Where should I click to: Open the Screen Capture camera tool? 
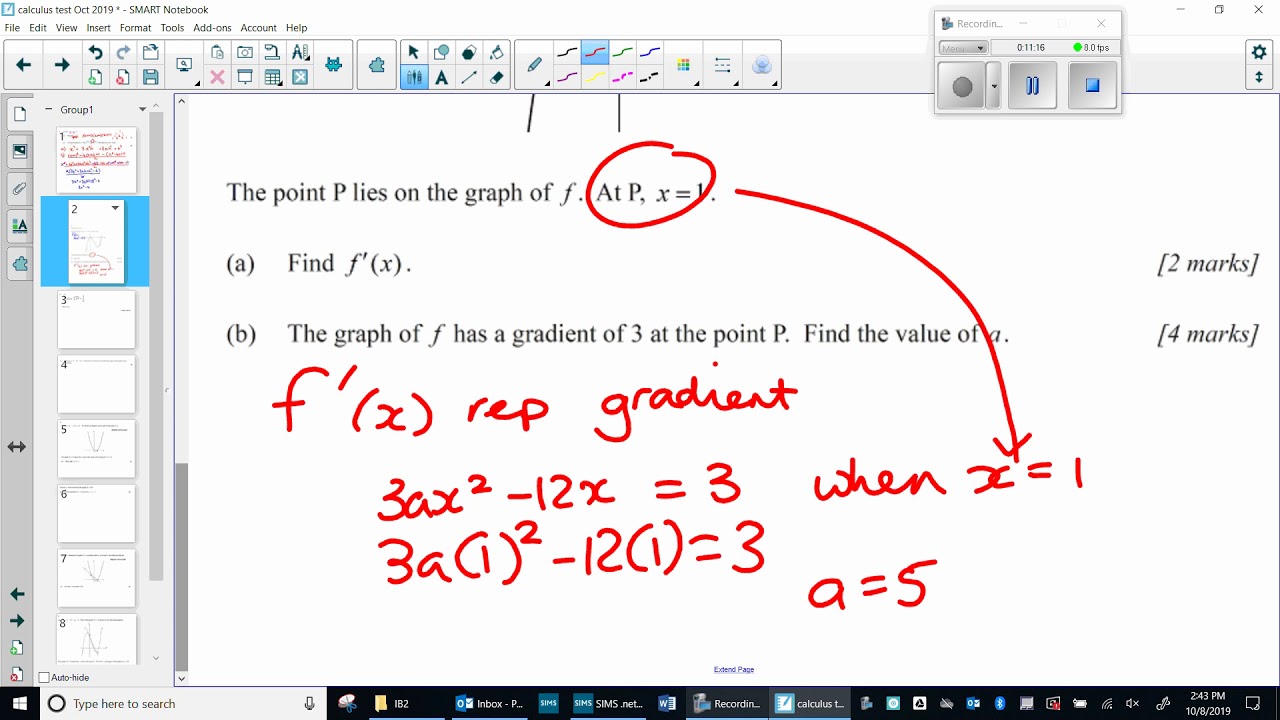tap(245, 53)
